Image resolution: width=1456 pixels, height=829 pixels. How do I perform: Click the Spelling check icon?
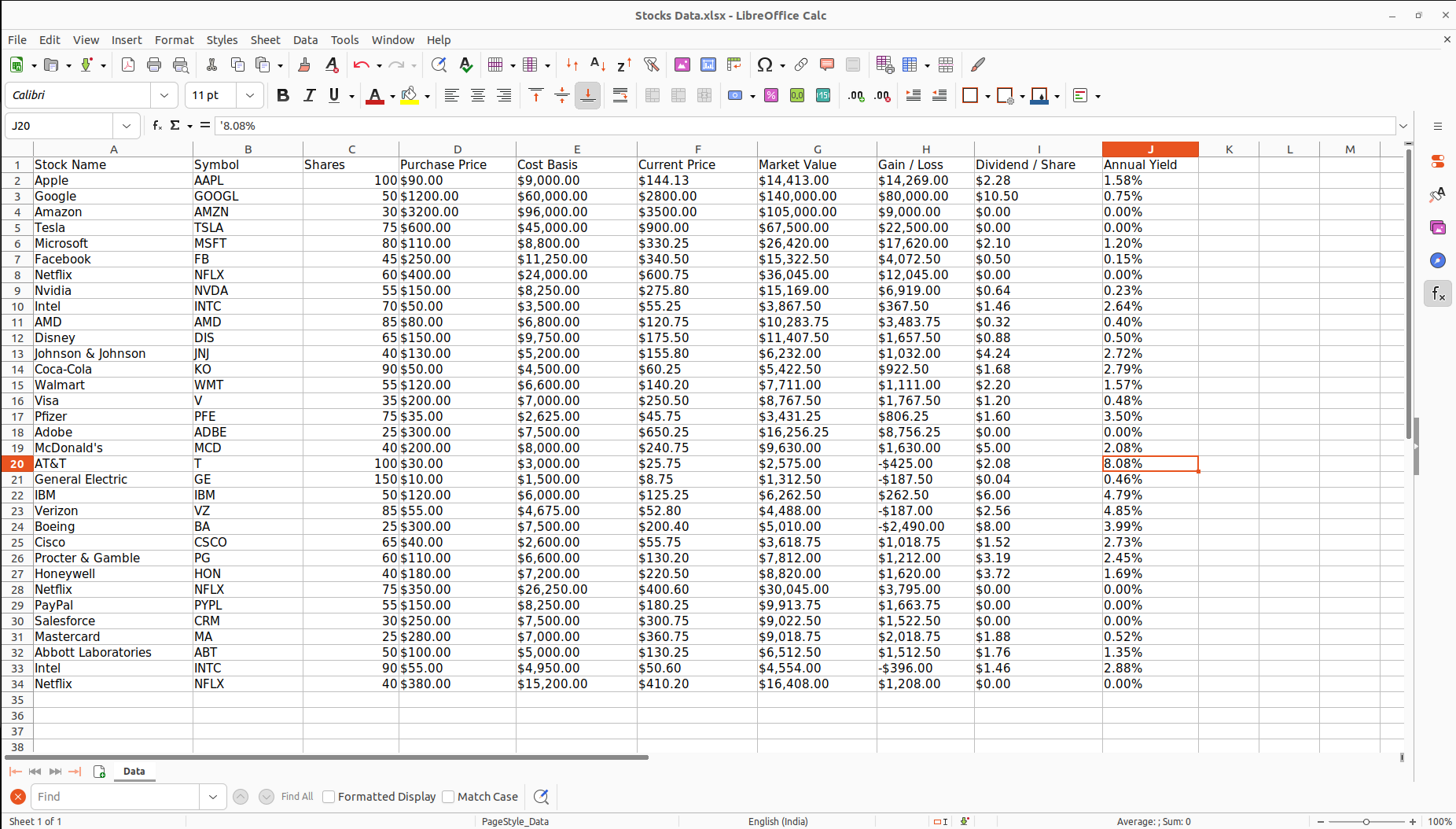click(x=466, y=64)
